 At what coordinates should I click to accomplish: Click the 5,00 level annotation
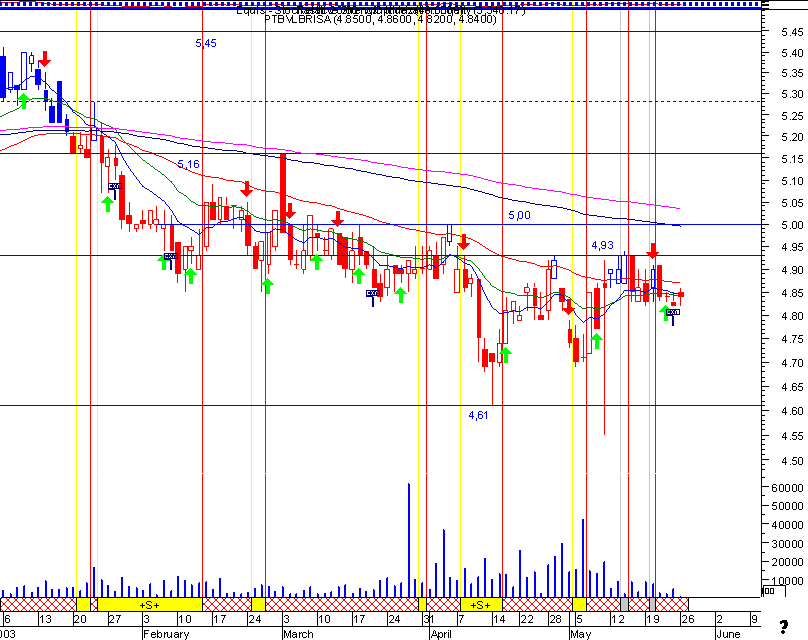click(519, 215)
